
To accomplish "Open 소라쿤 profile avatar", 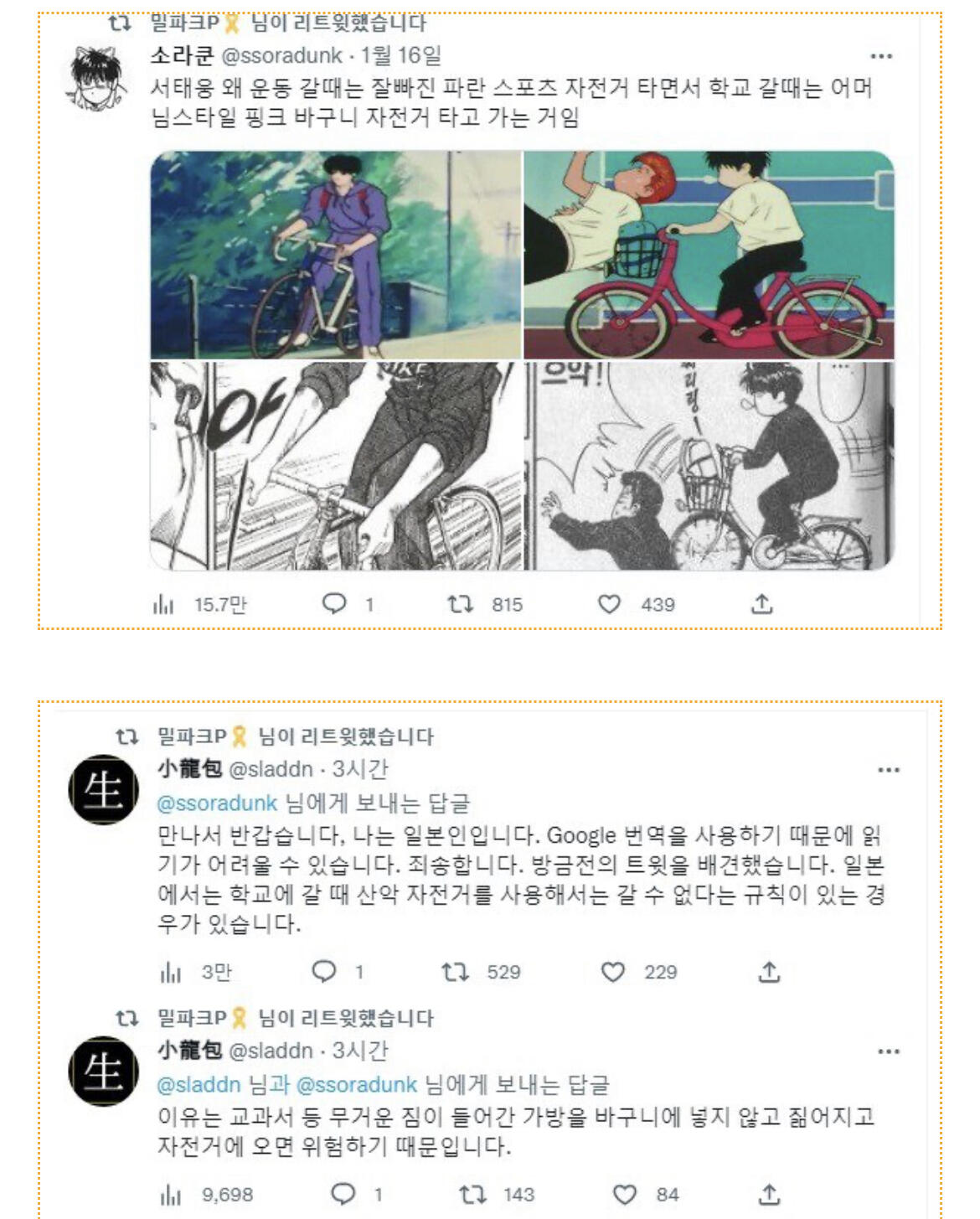I will coord(97,77).
